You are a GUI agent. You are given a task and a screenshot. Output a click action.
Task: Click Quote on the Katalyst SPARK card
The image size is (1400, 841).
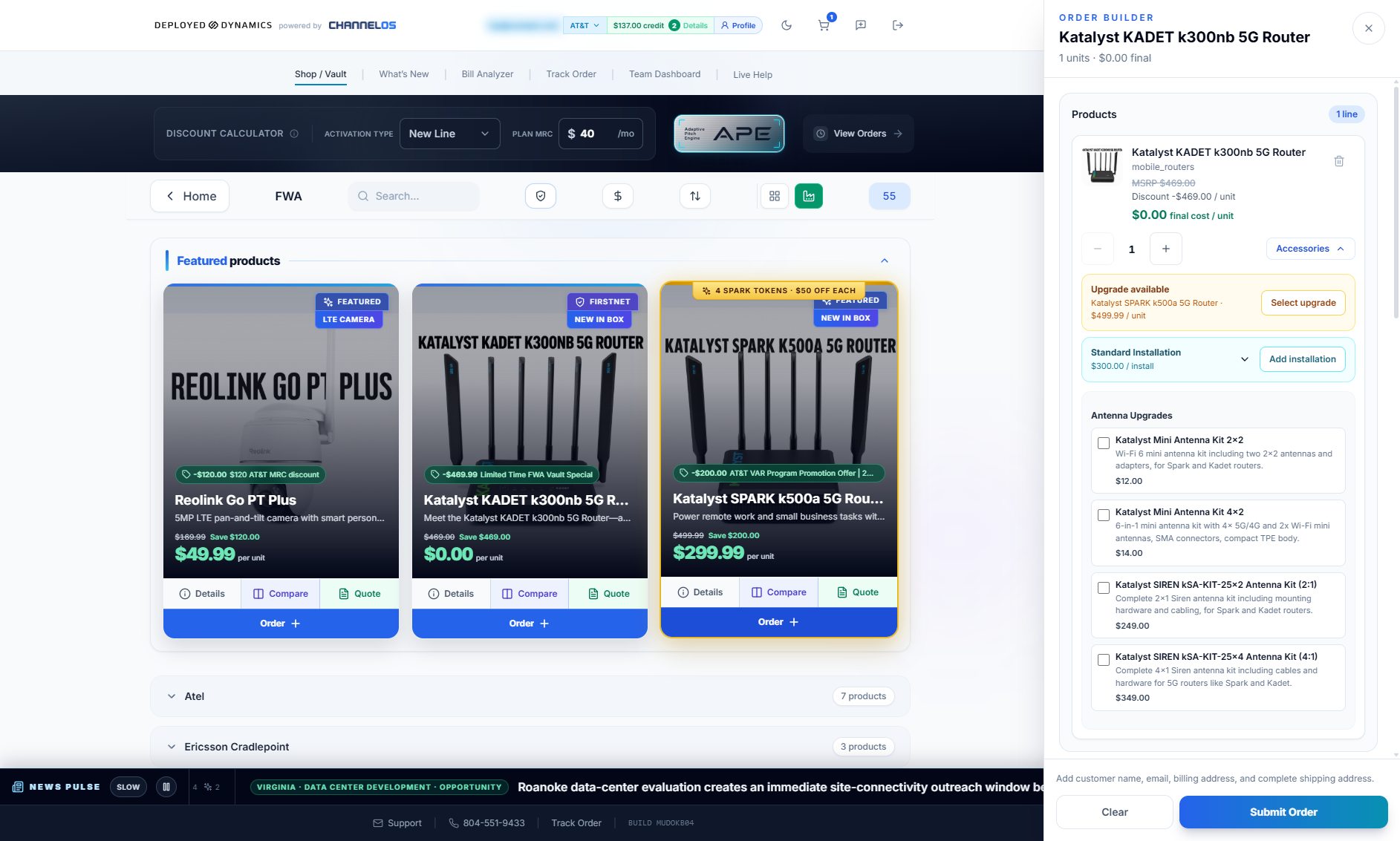pos(858,592)
